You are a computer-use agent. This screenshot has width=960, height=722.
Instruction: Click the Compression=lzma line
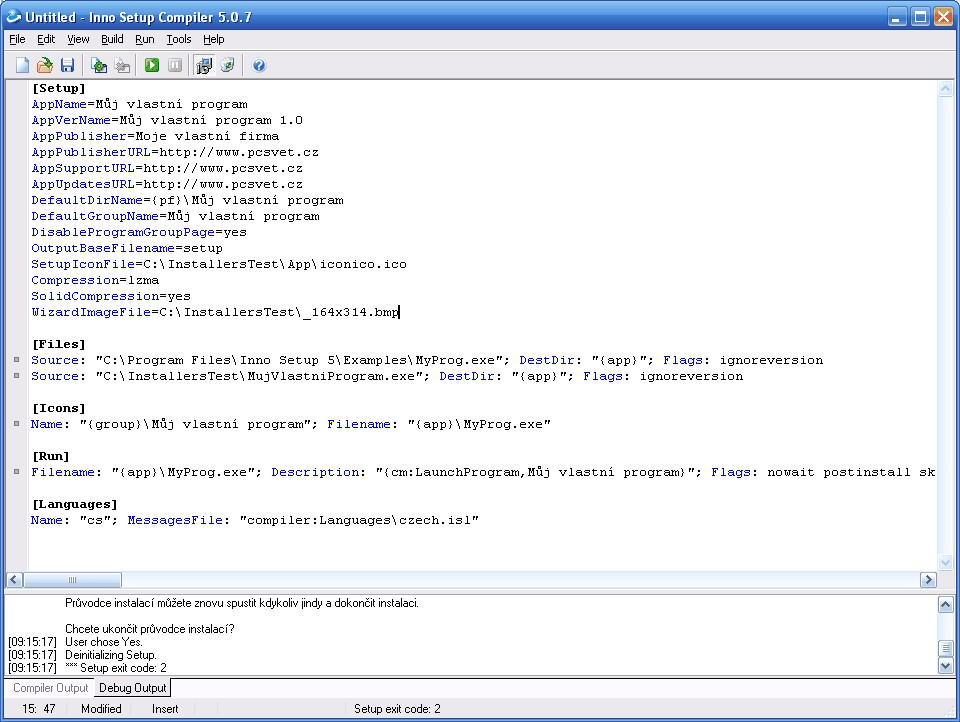pos(96,280)
